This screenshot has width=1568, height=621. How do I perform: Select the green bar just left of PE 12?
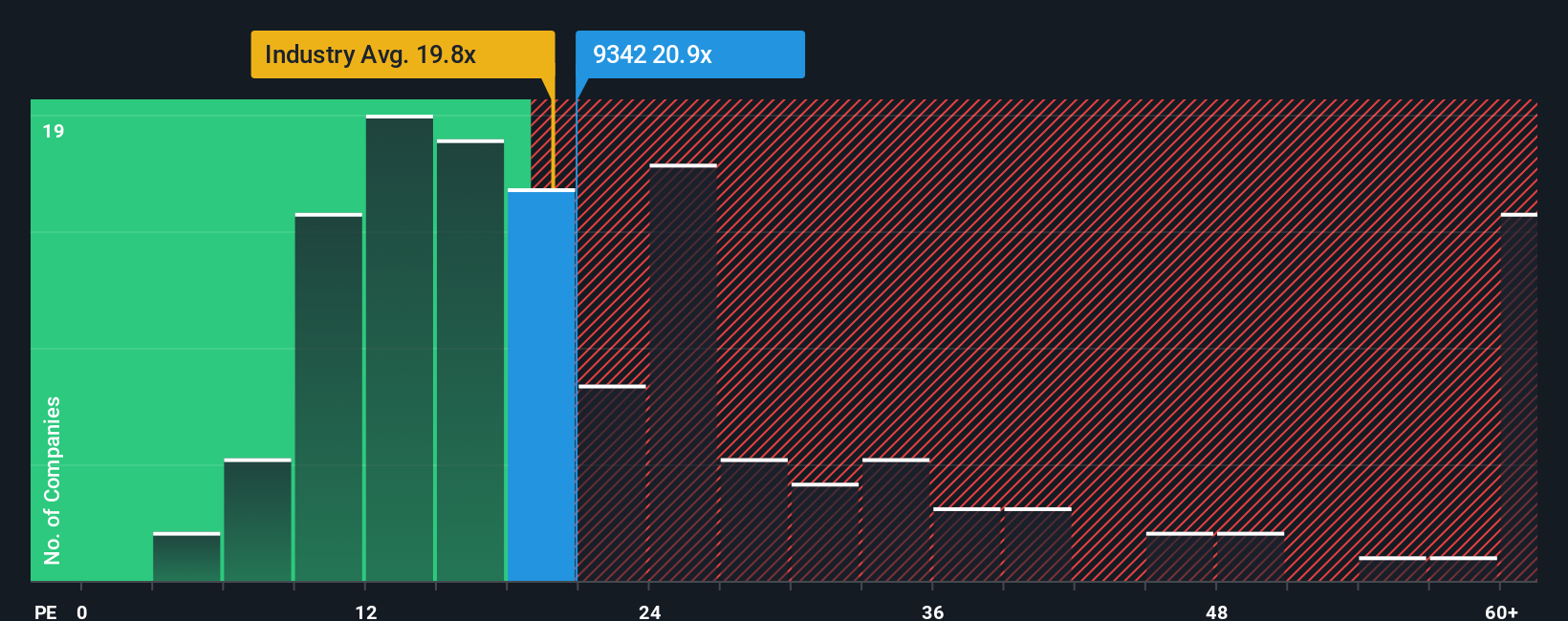tap(329, 397)
